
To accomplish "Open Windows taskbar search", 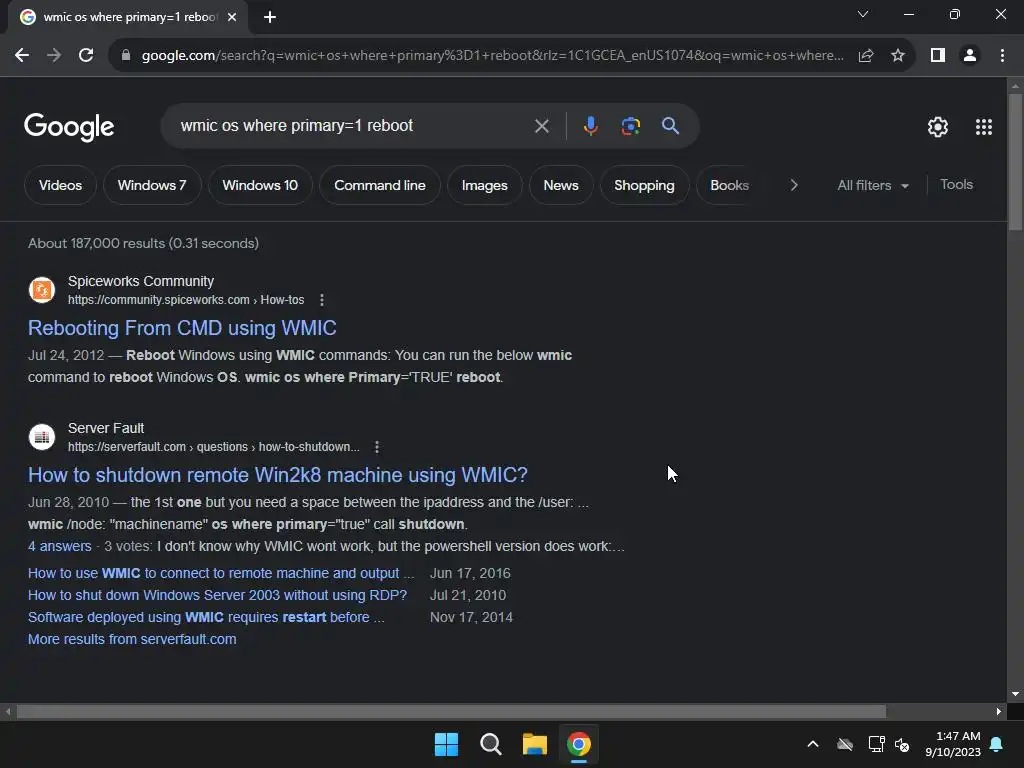I will click(490, 744).
